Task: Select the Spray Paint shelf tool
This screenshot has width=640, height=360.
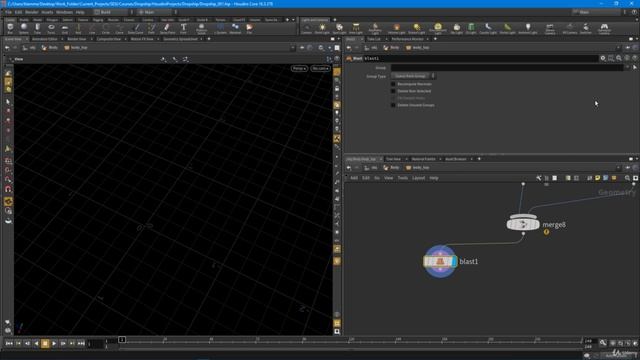Action: 167,28
